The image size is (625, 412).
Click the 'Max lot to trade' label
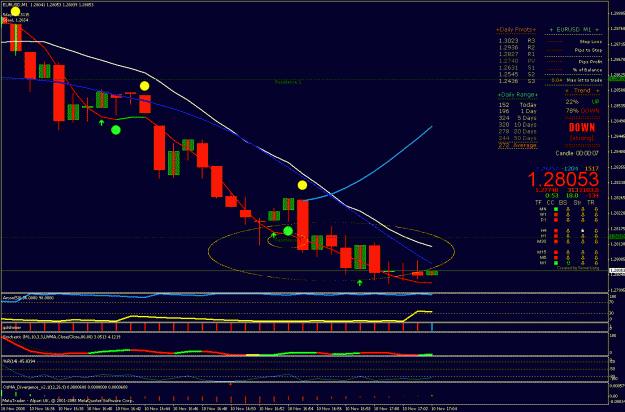584,80
